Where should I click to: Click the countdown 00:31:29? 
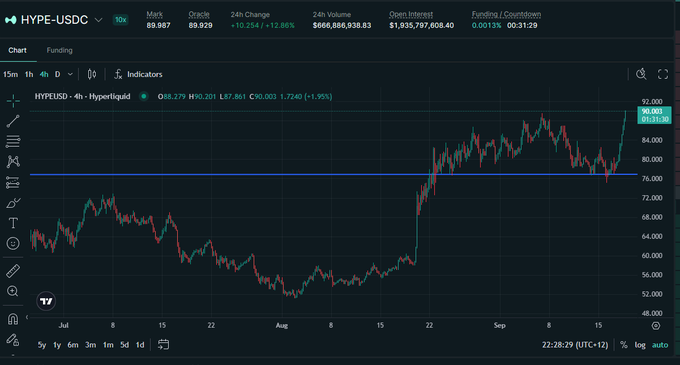tap(522, 26)
